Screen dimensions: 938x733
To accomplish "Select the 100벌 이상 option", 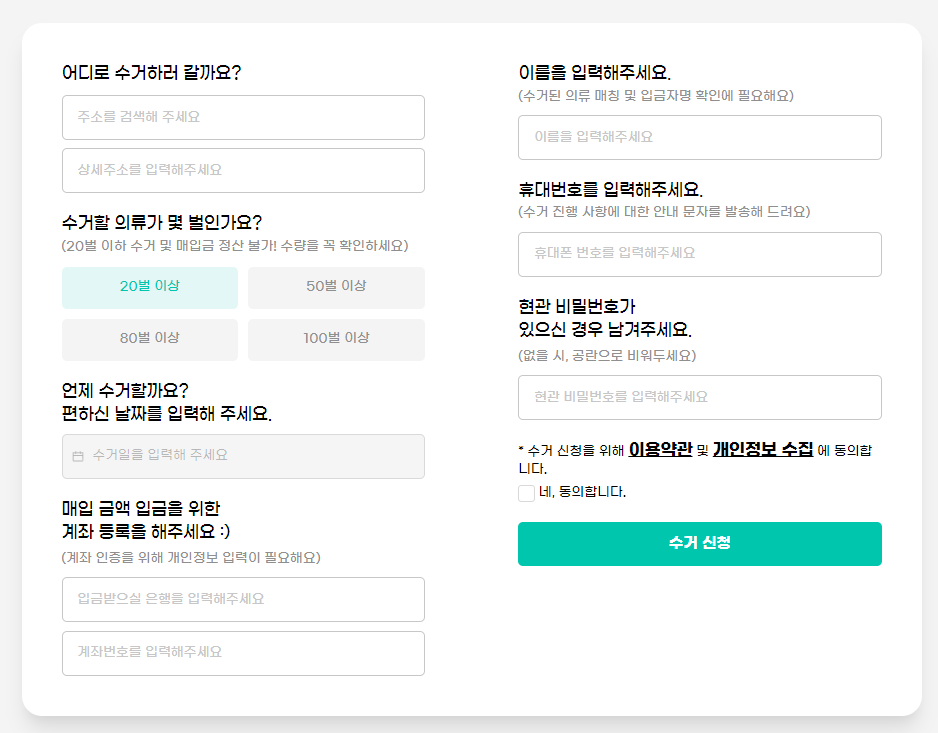I will pyautogui.click(x=336, y=340).
